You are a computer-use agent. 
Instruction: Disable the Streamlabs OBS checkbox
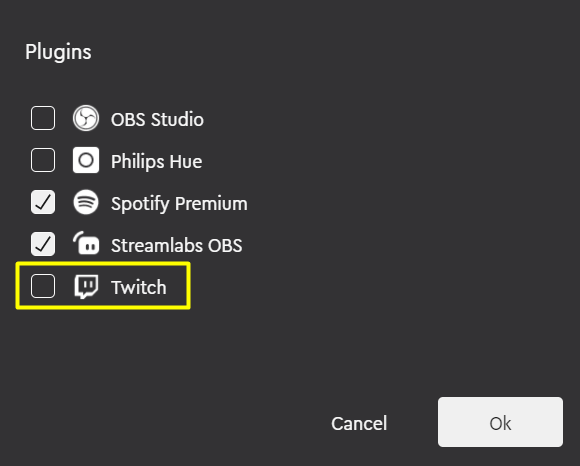coord(43,244)
